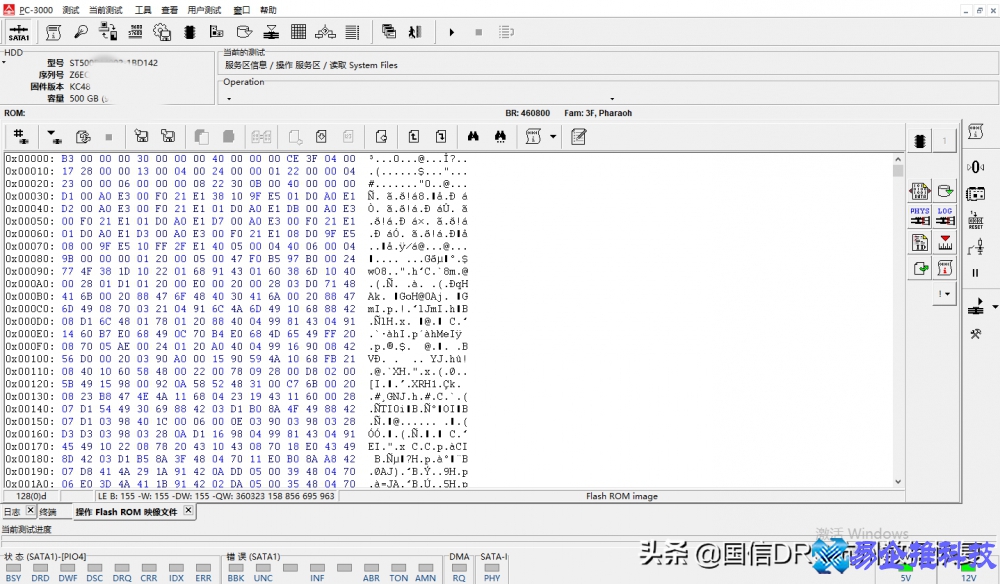The image size is (1000, 584).
Task: Open the 用户测试 menu
Action: coord(204,10)
